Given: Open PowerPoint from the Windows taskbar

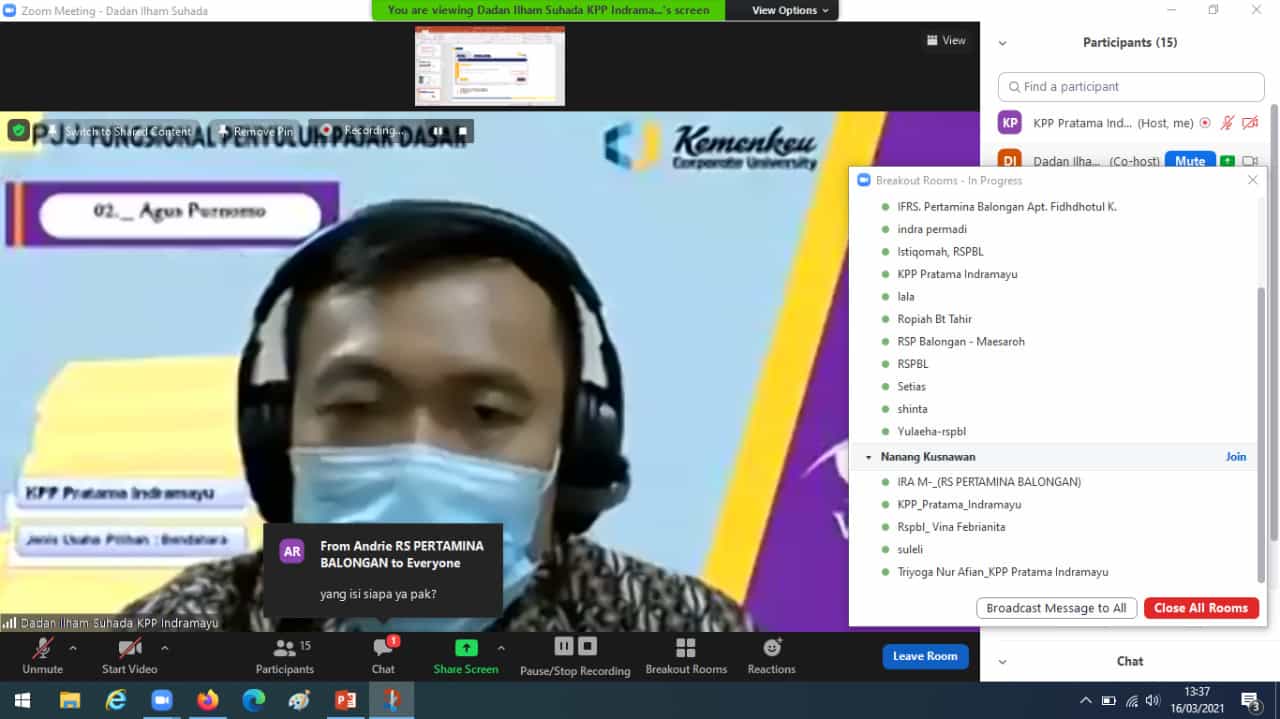Looking at the screenshot, I should (x=346, y=700).
